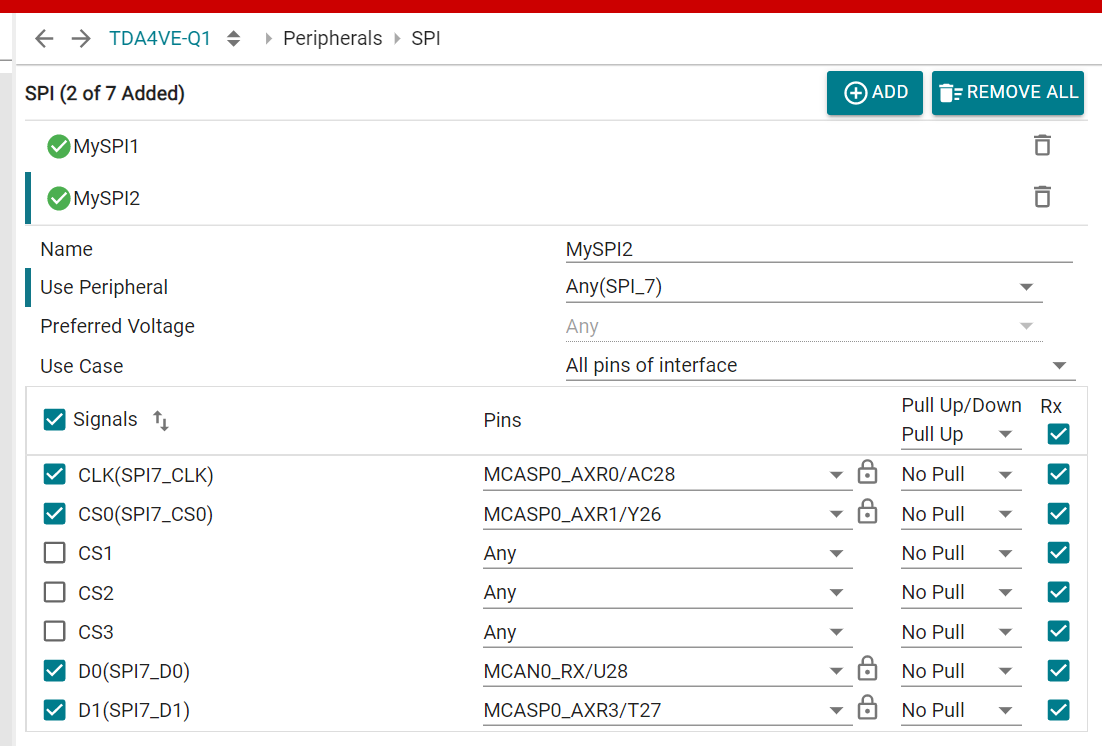Enable the CS2 signal checkbox
Image resolution: width=1102 pixels, height=746 pixels.
[54, 593]
